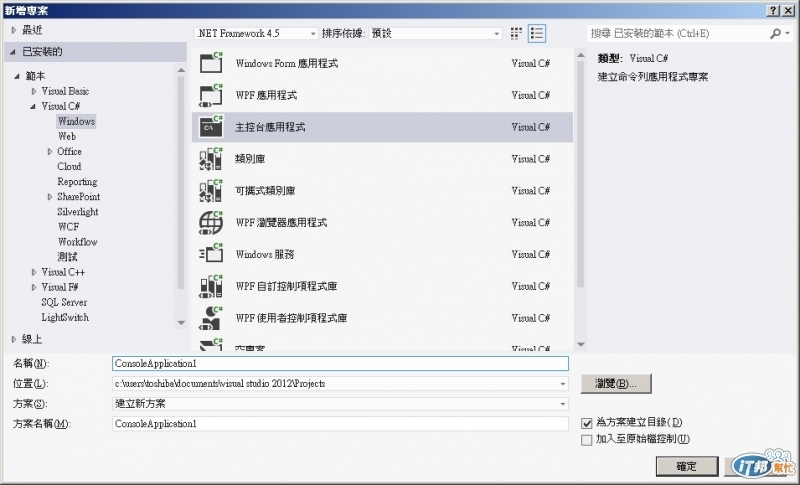This screenshot has width=800, height=485.
Task: Select WCF template category
Action: tap(68, 227)
